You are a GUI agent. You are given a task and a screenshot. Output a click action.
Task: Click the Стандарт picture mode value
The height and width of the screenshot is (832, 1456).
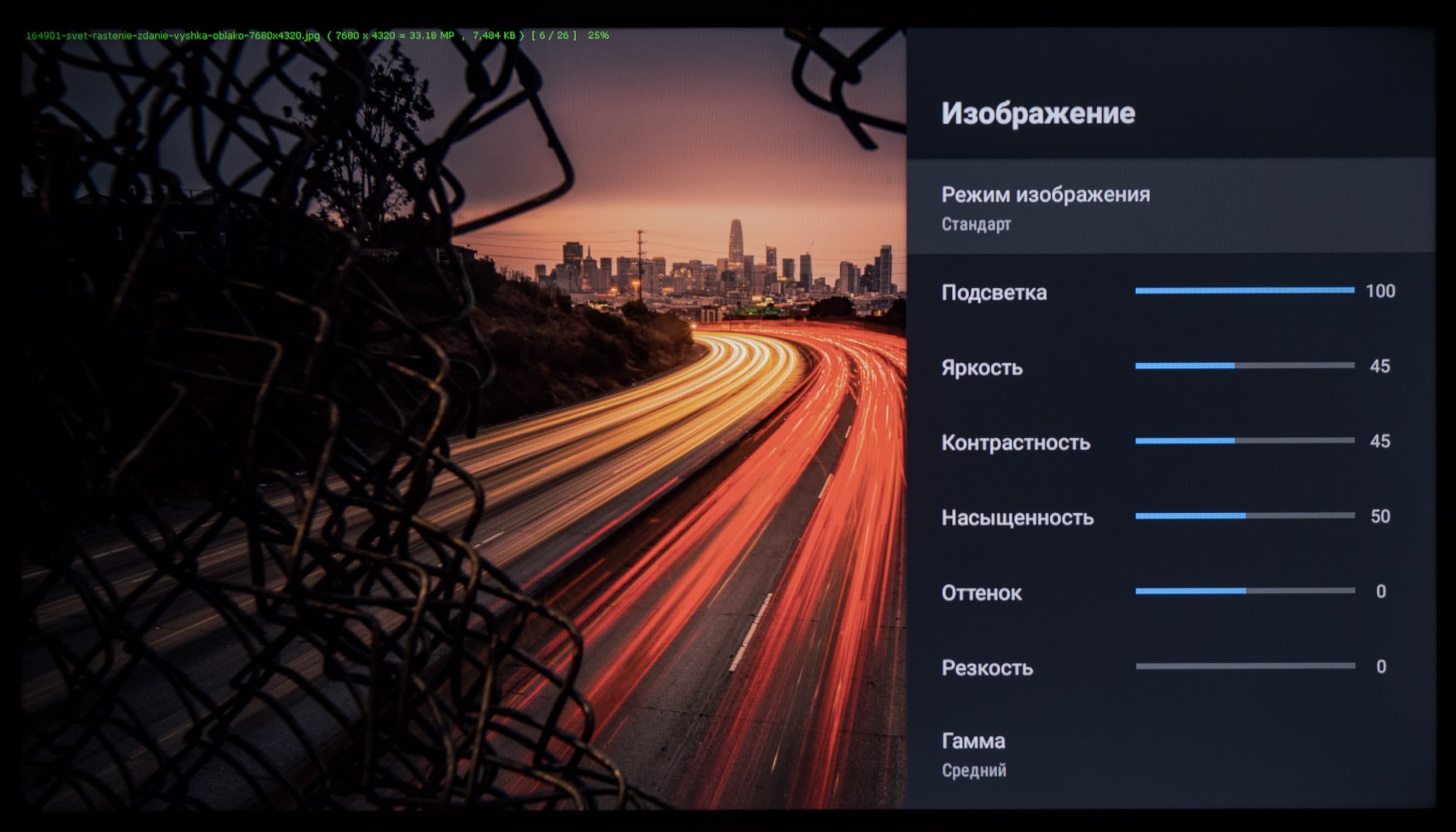(x=976, y=225)
